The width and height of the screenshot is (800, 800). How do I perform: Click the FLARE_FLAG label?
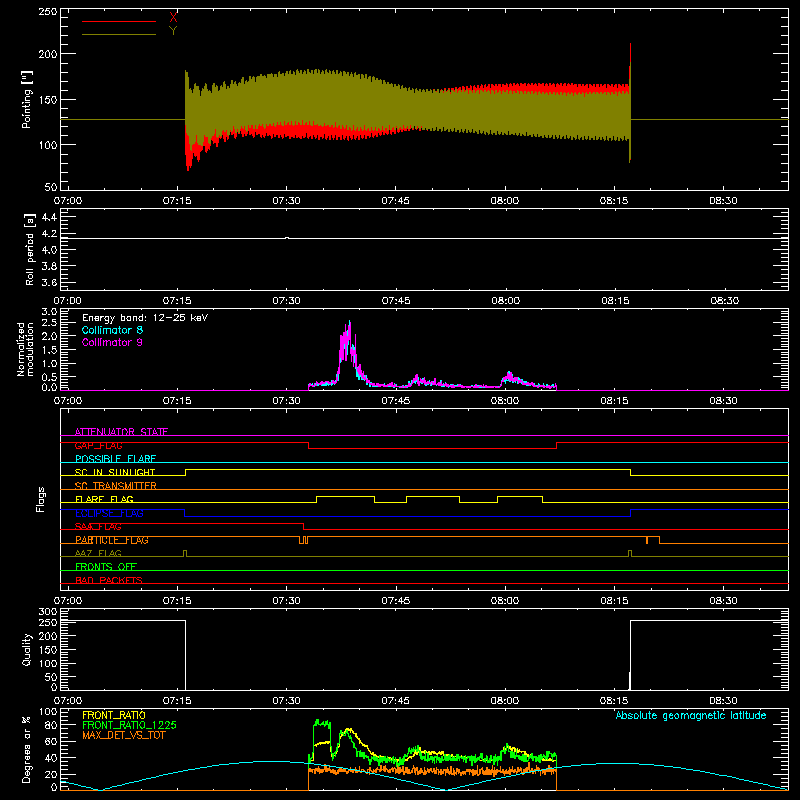[x=104, y=499]
